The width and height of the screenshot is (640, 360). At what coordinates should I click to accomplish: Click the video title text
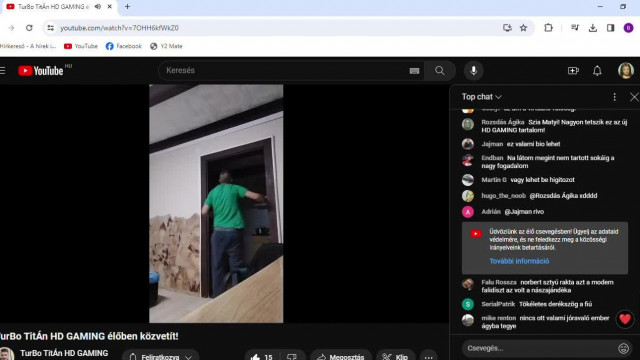tap(88, 336)
